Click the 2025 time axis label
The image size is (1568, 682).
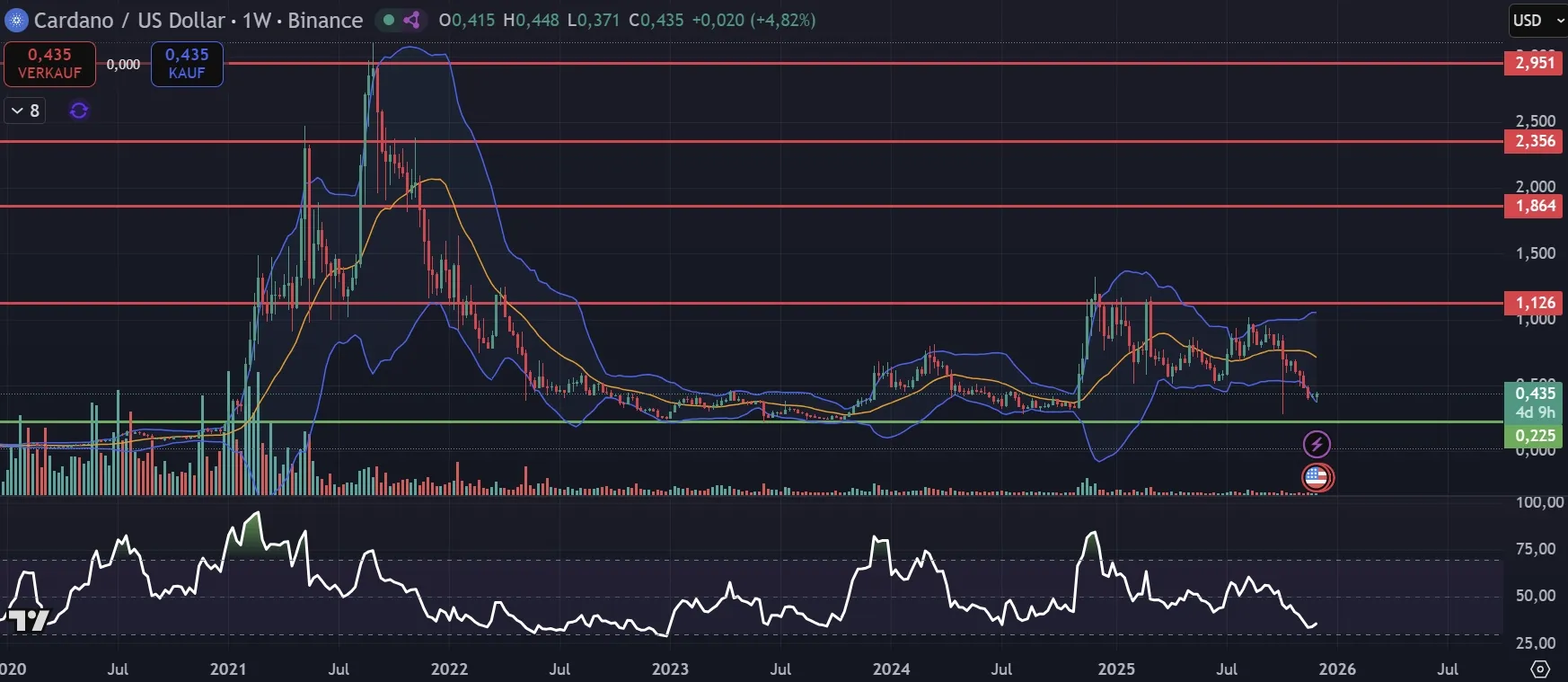point(1116,669)
